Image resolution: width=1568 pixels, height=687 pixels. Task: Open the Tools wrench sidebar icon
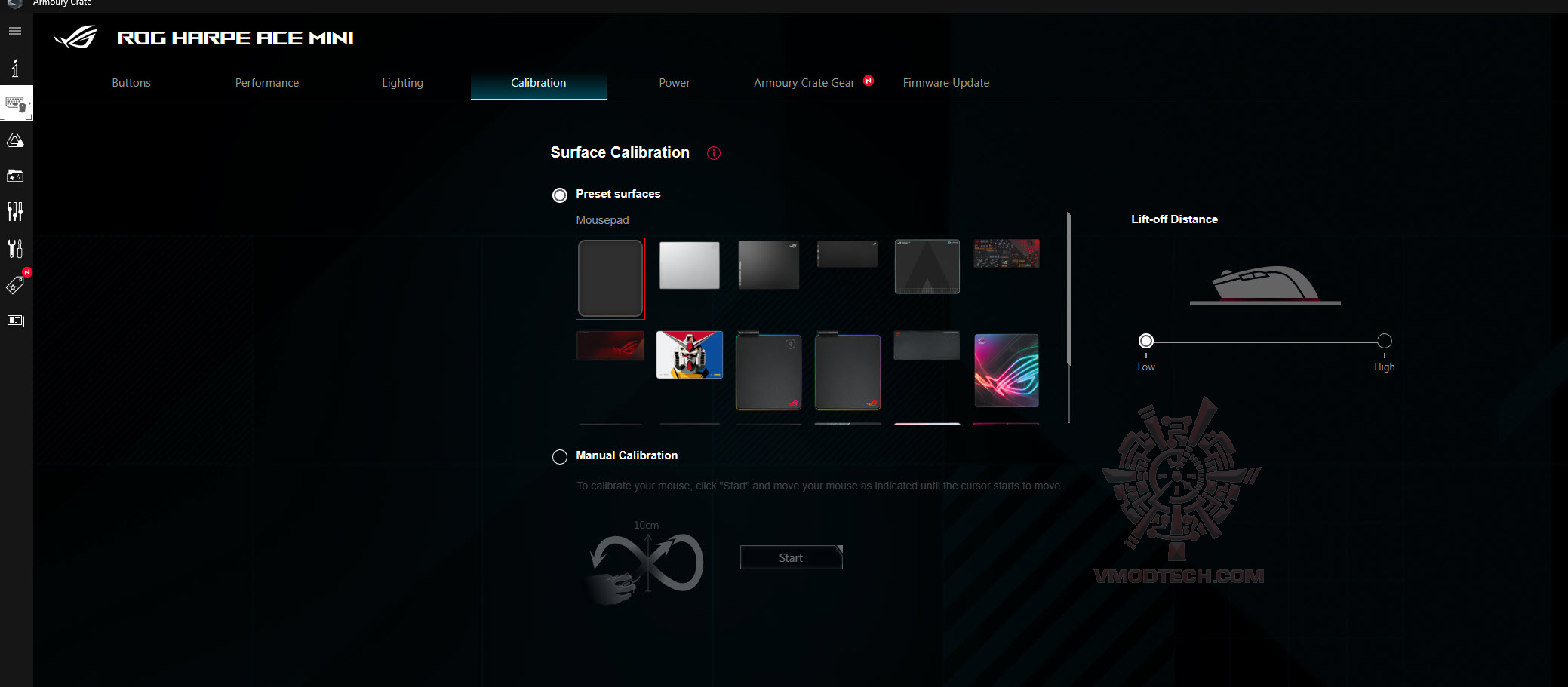[x=15, y=248]
